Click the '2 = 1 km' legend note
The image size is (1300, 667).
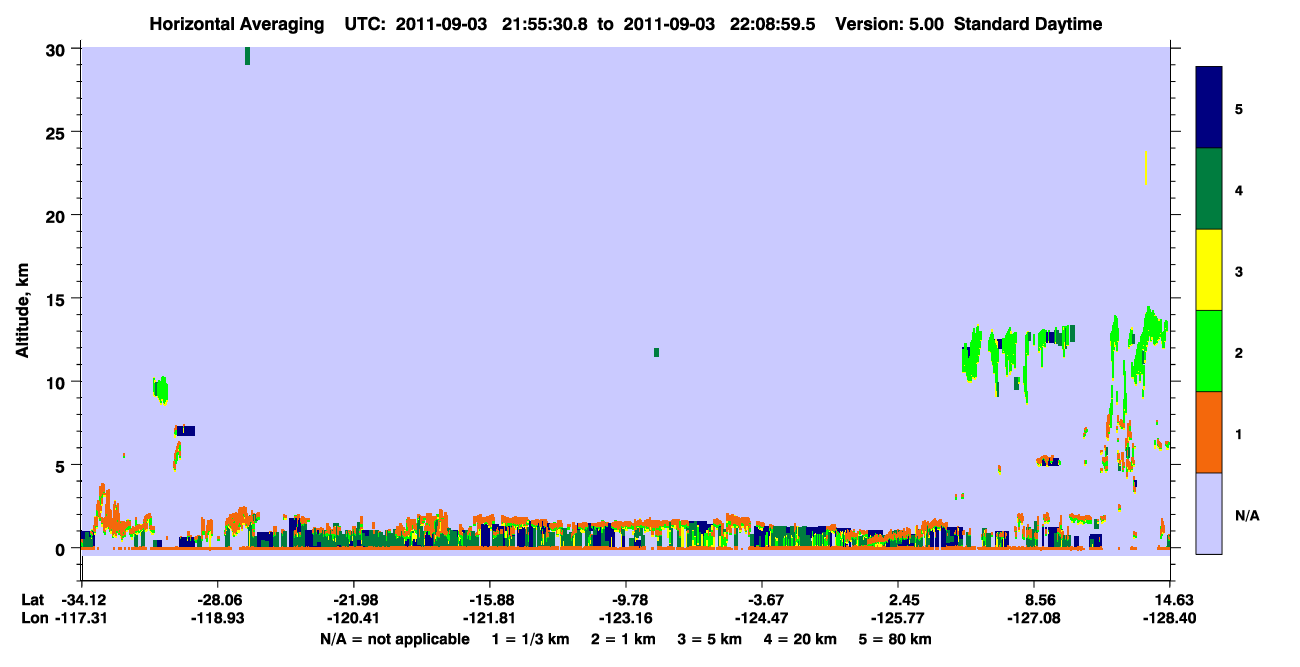coord(623,639)
